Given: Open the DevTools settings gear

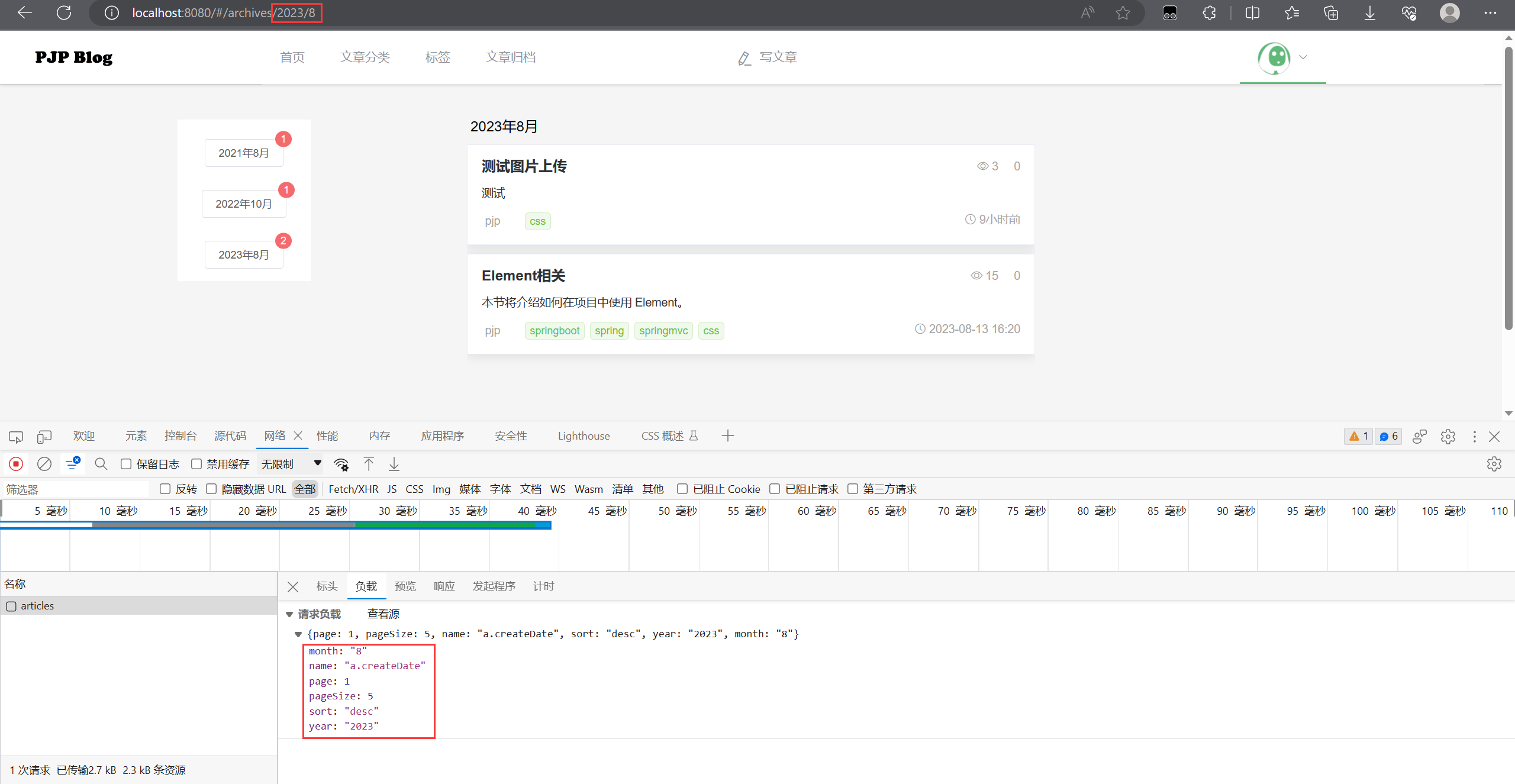Looking at the screenshot, I should tap(1449, 436).
